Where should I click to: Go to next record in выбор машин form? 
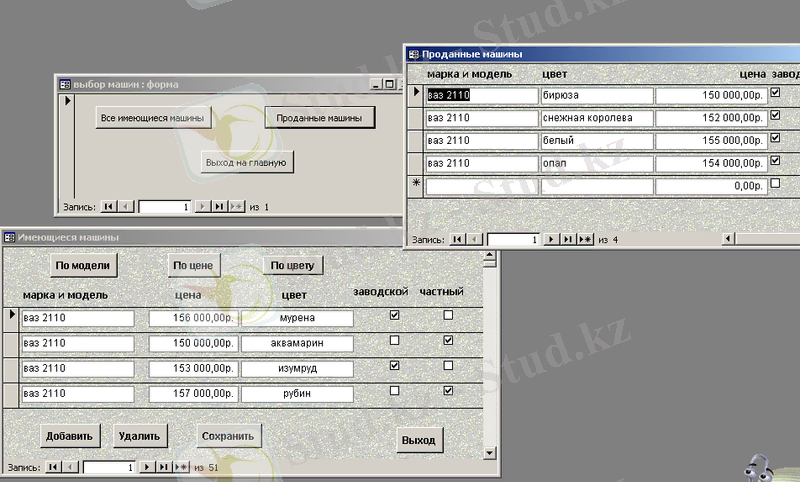[x=202, y=207]
